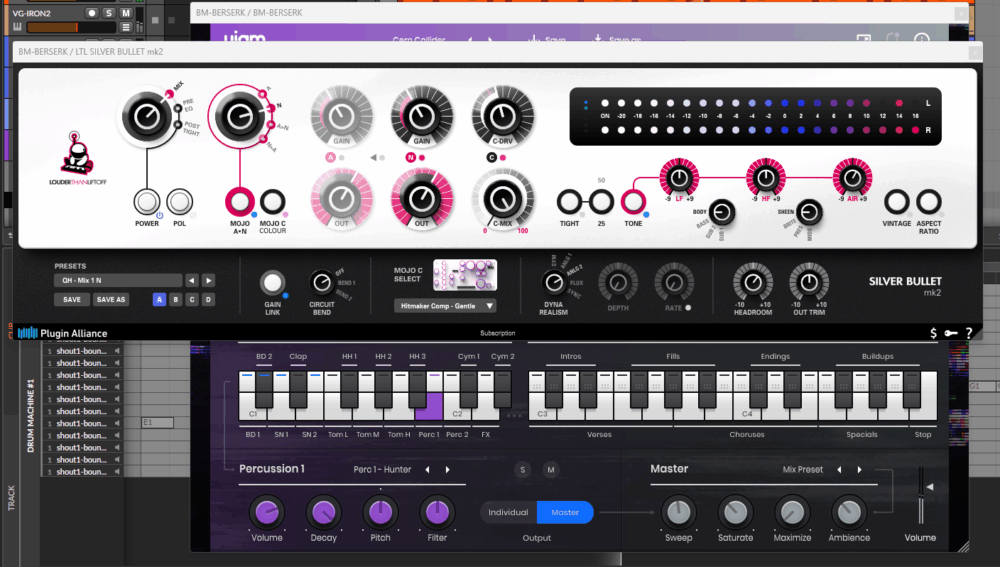Click the Percussion 1 Volume knob
This screenshot has height=567, width=1000.
(267, 512)
